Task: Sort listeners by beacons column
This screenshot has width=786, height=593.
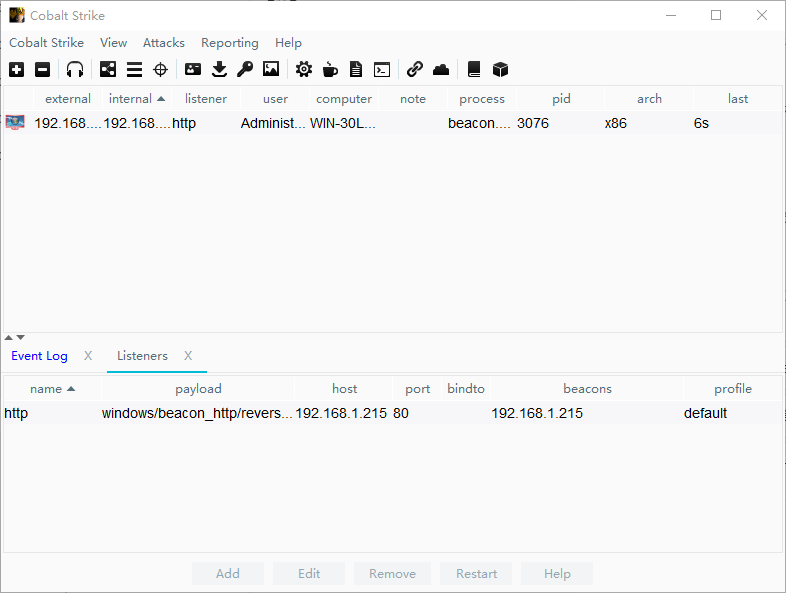Action: (587, 388)
